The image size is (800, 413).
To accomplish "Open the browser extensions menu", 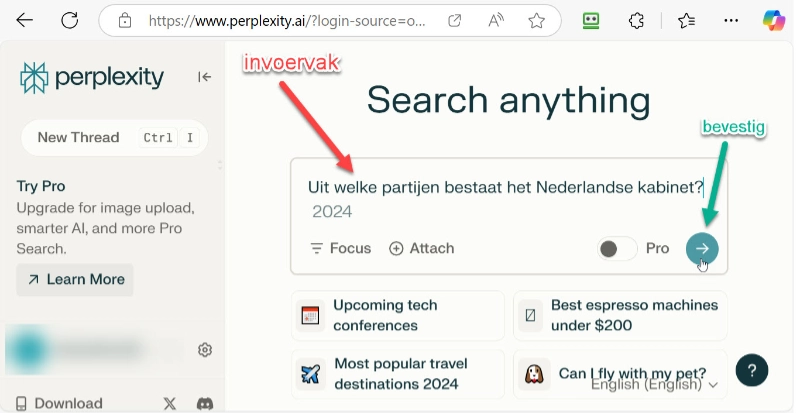I will [636, 20].
